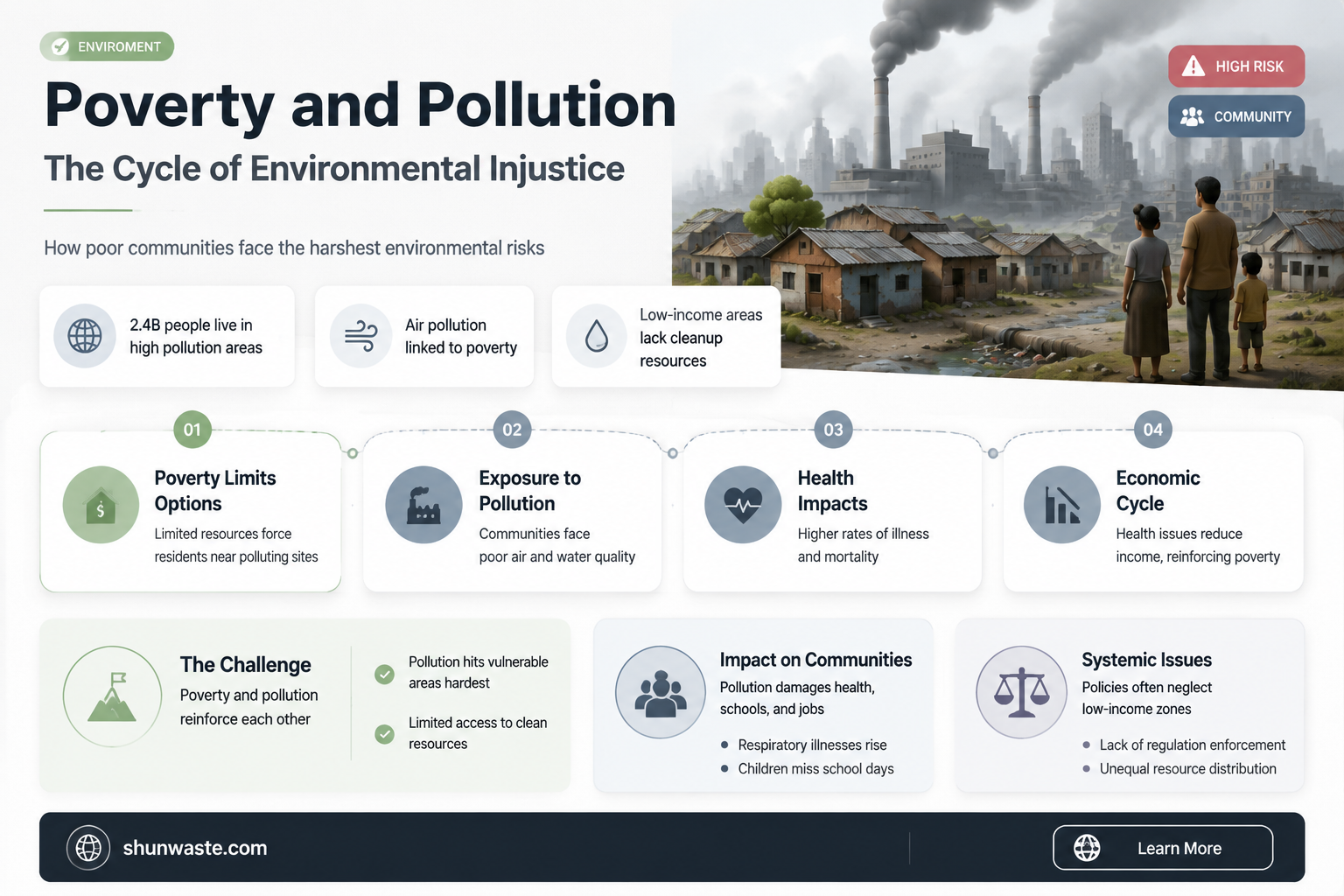Click the HIGH RISK badge
Viewport: 1344px width, 896px height.
1236,66
